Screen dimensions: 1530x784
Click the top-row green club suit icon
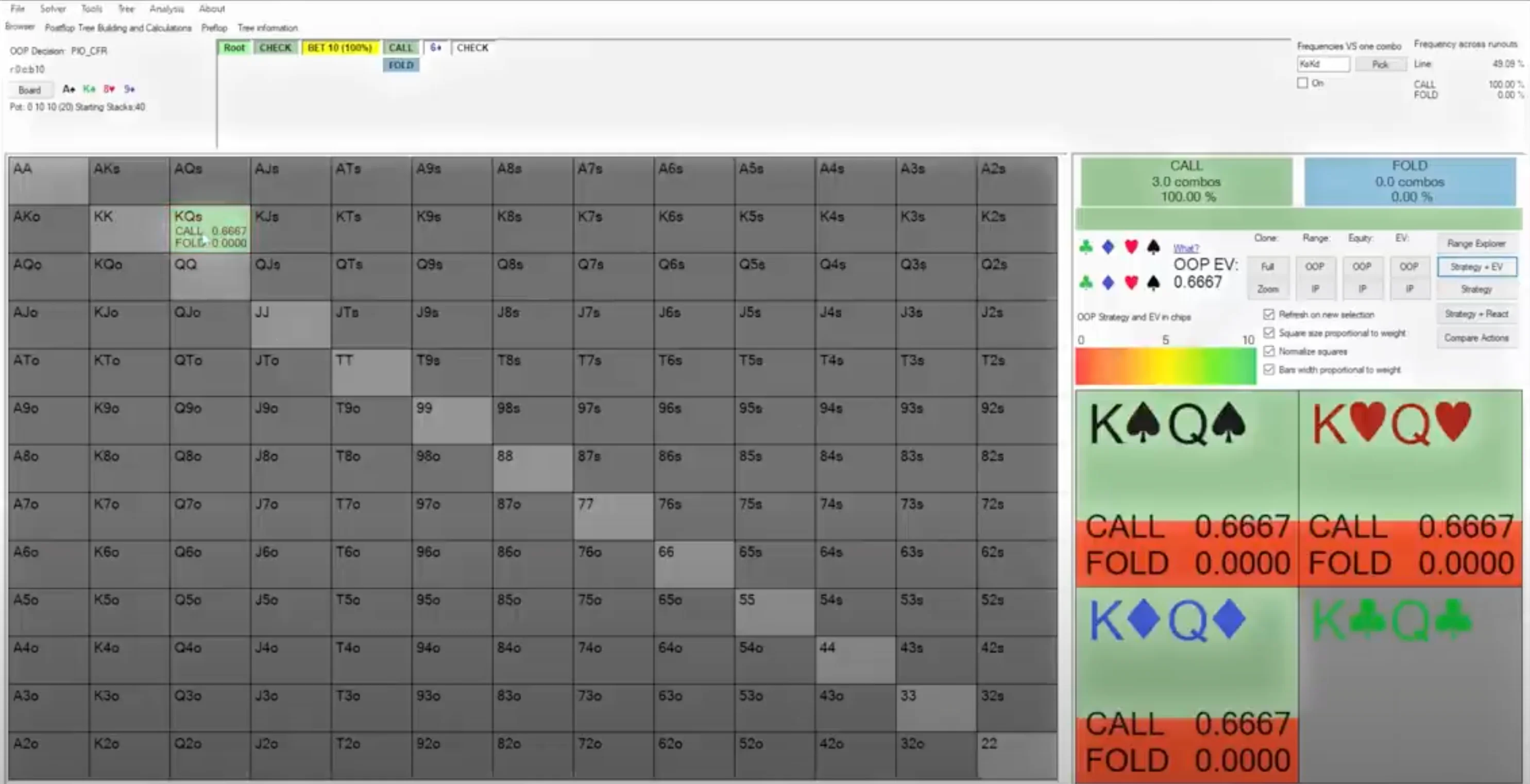coord(1086,247)
